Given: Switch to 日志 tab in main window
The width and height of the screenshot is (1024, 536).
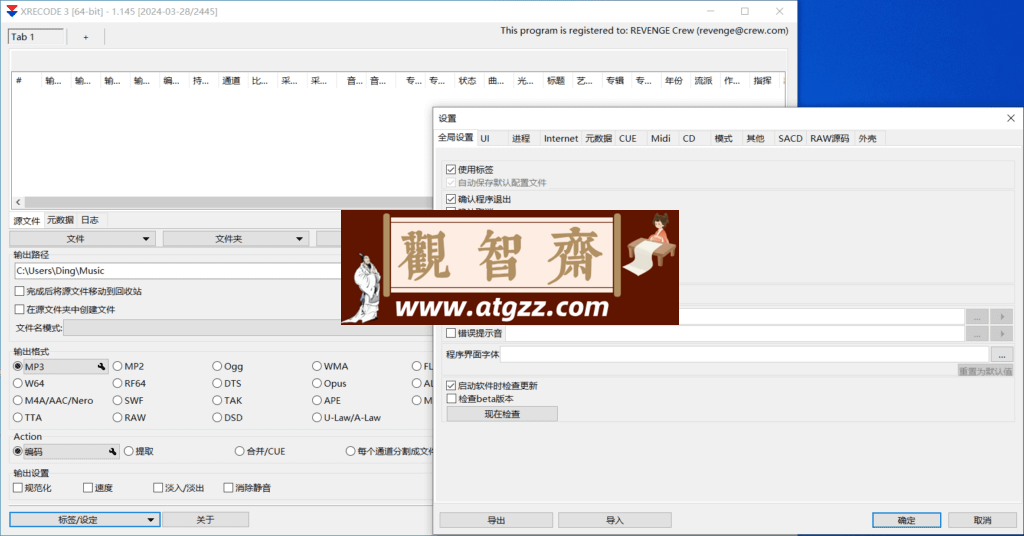Looking at the screenshot, I should [89, 220].
